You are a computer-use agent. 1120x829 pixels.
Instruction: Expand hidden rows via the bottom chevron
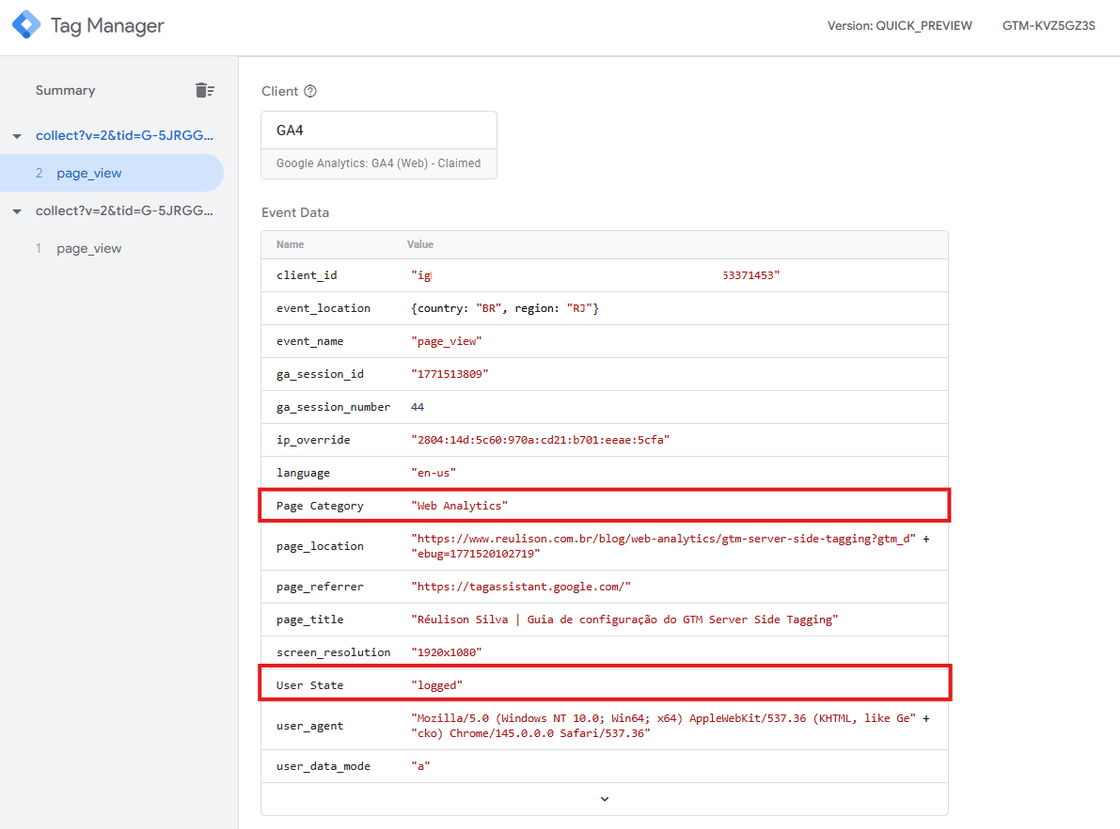tap(604, 799)
